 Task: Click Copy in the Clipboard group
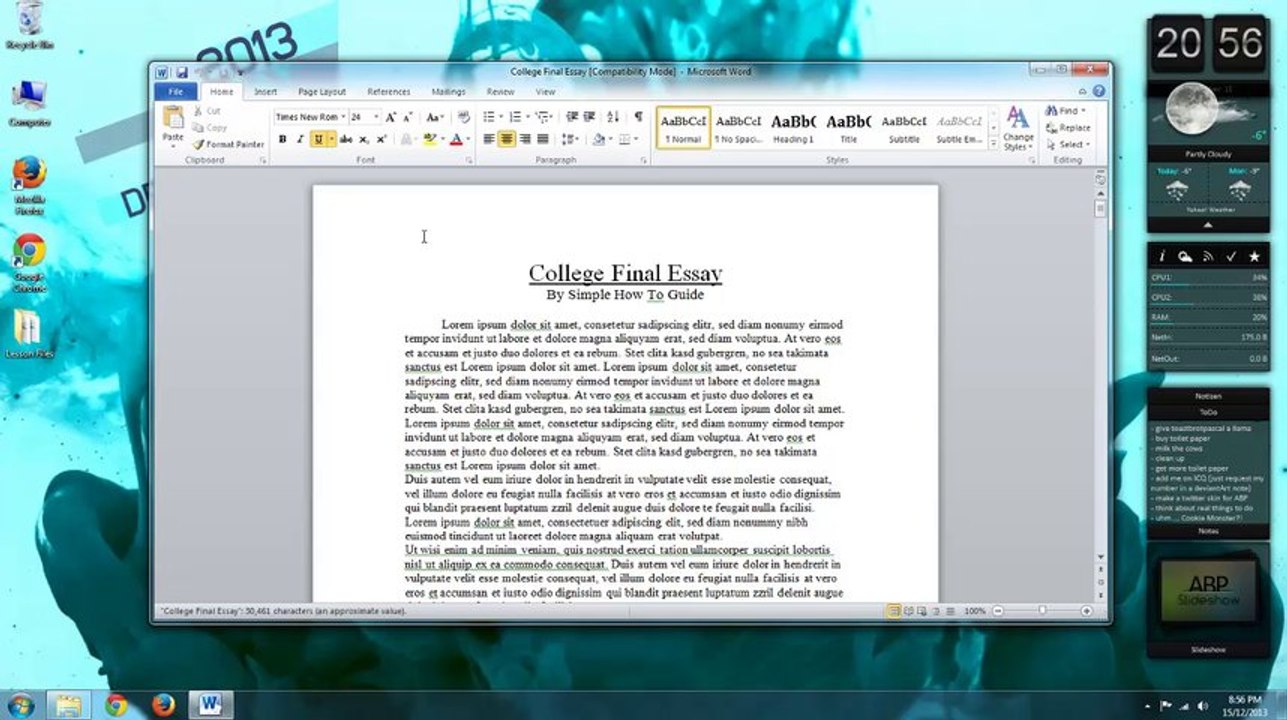click(209, 128)
